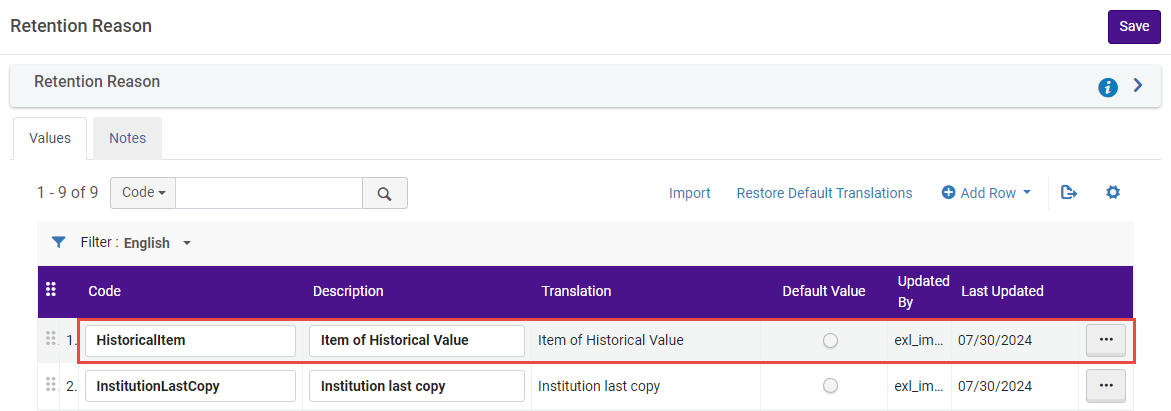The height and width of the screenshot is (411, 1171).
Task: Click the Import link
Action: point(689,193)
